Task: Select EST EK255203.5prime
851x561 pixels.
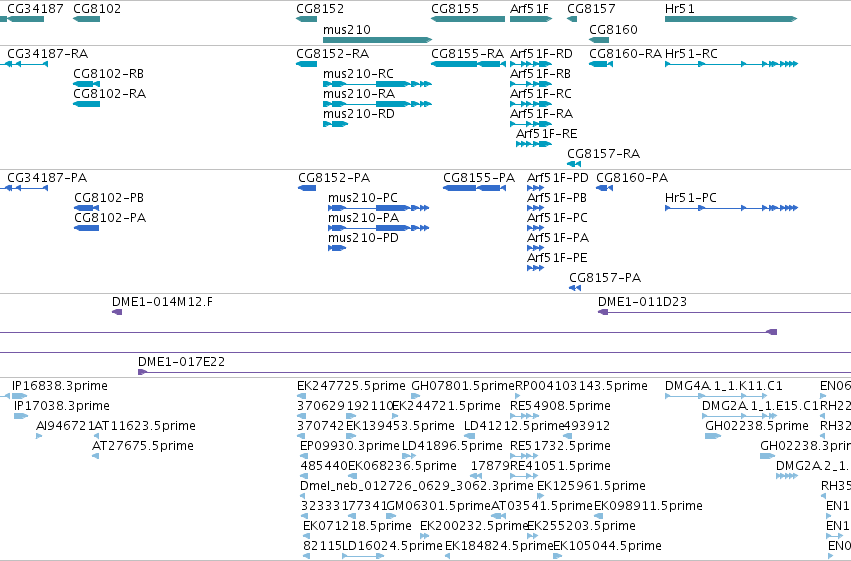Action: click(581, 526)
